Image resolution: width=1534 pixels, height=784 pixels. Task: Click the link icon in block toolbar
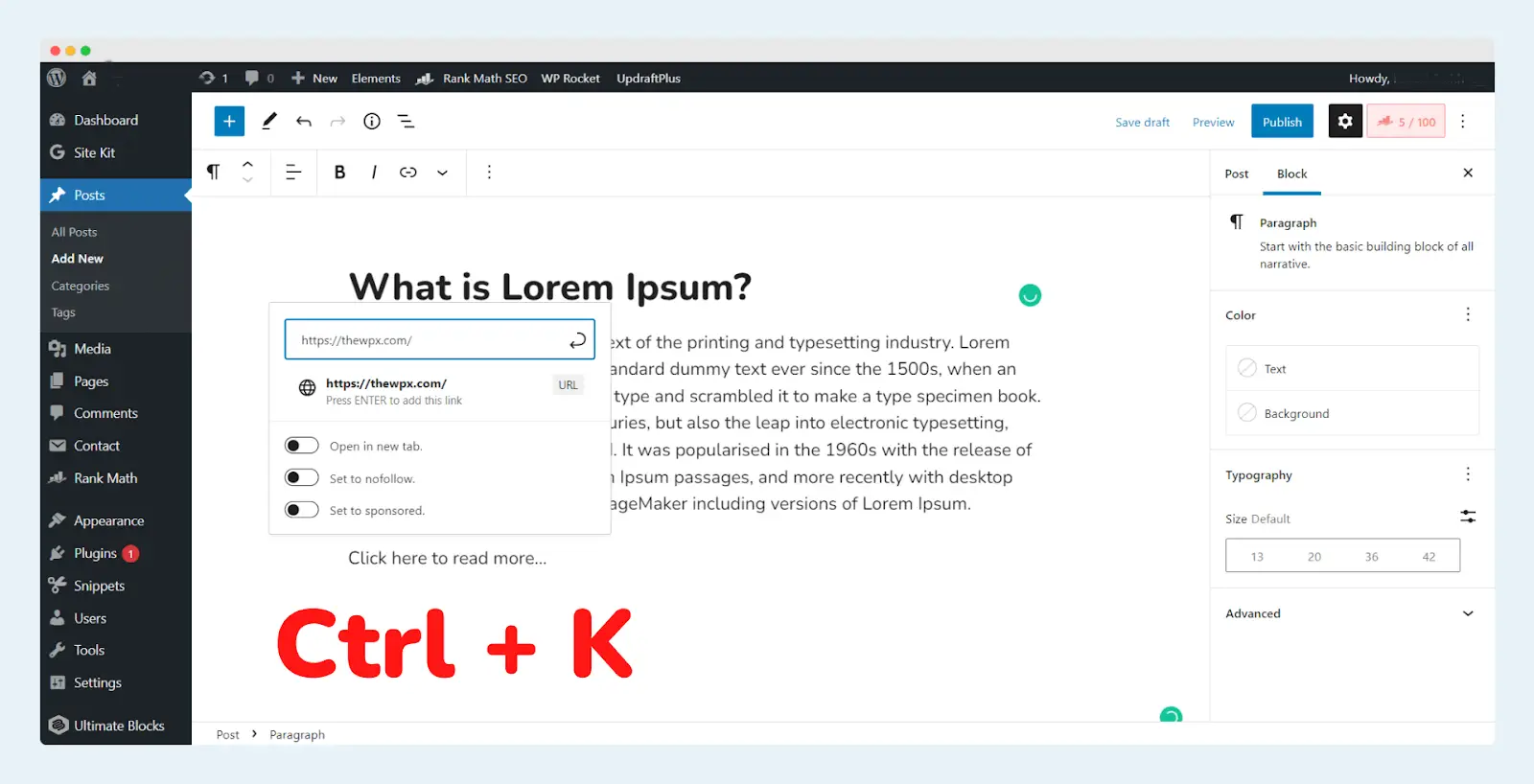click(408, 172)
